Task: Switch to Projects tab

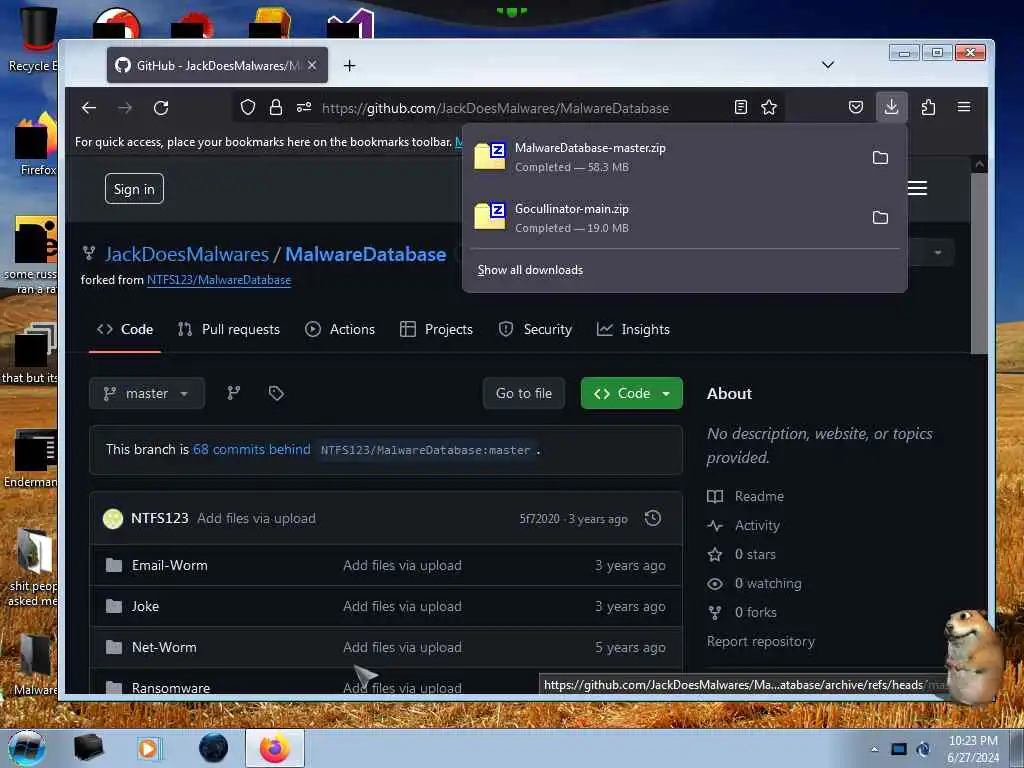Action: pyautogui.click(x=436, y=329)
